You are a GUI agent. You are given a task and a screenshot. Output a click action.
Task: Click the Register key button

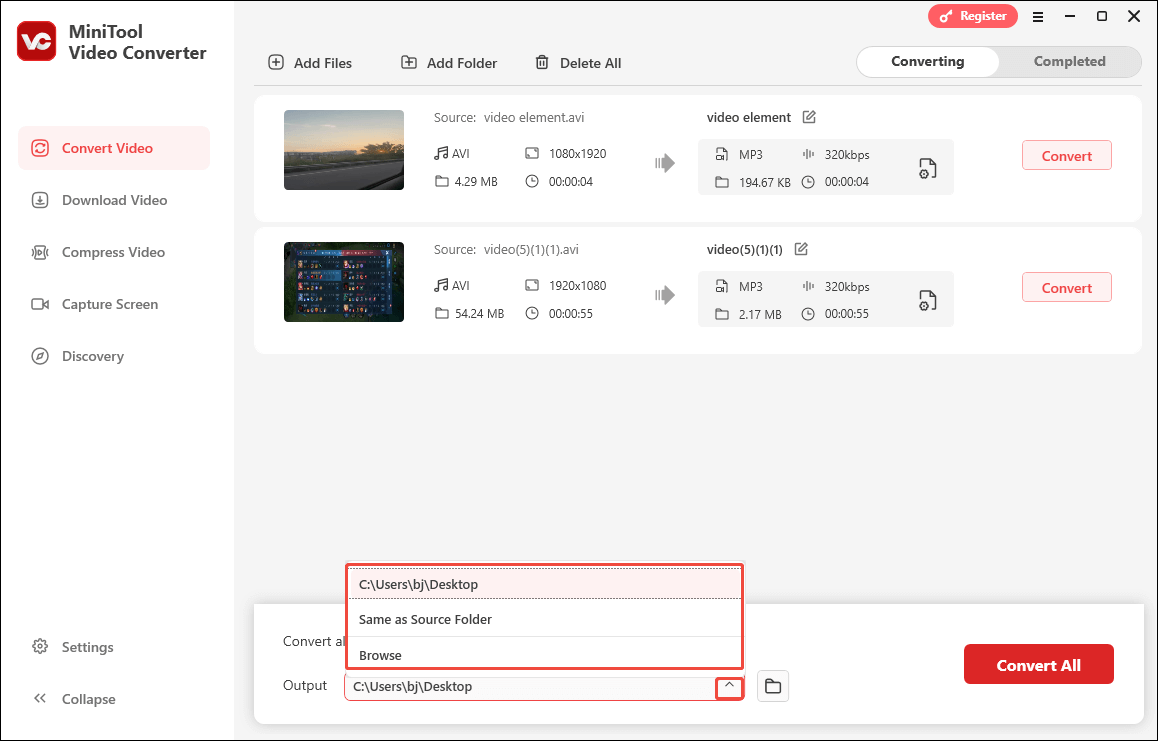(973, 16)
